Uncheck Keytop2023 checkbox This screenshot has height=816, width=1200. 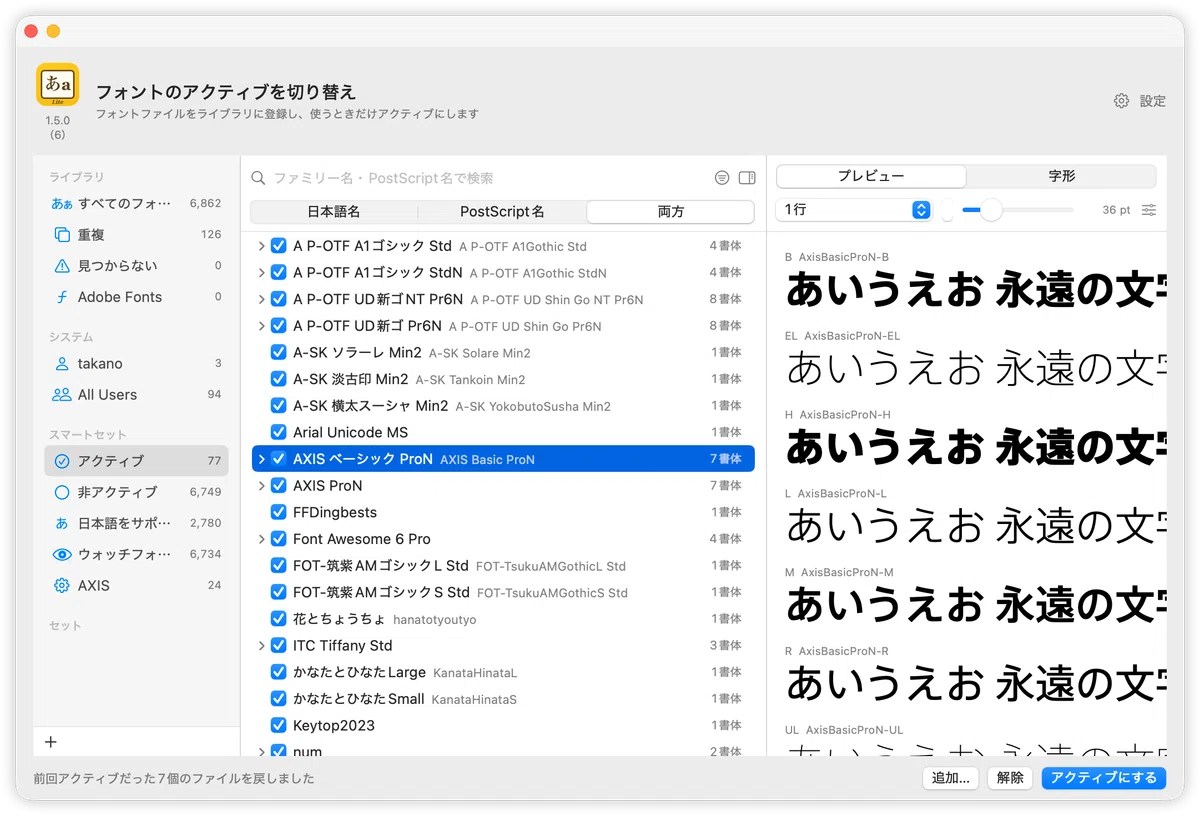click(x=279, y=725)
